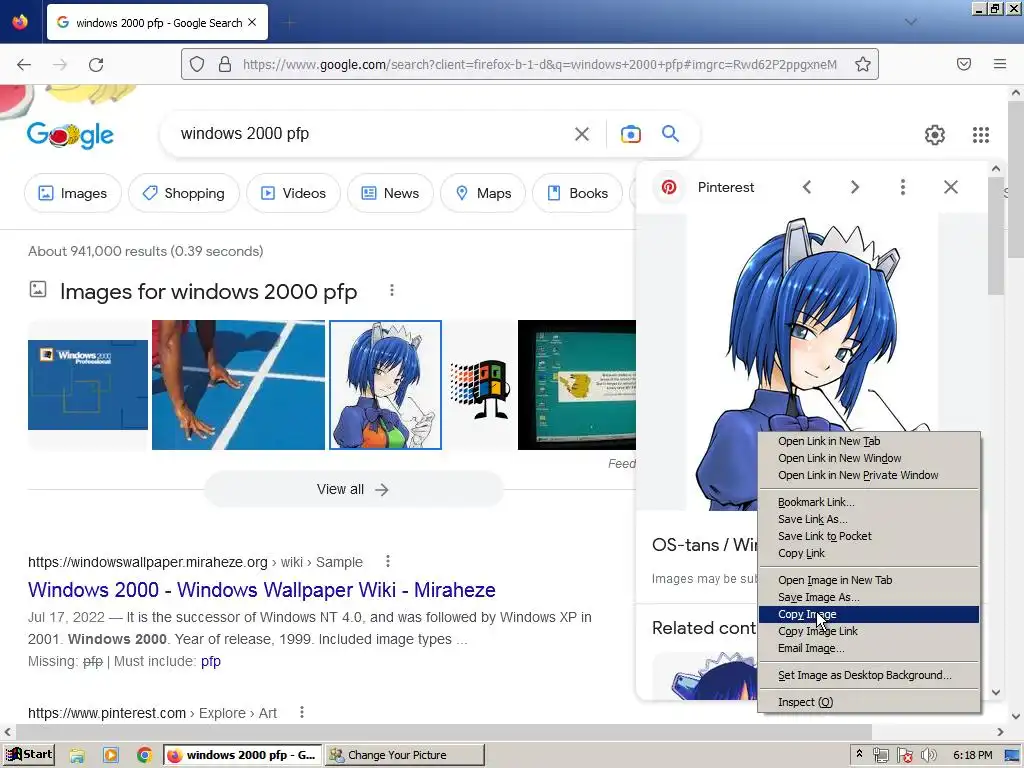Click the Pinterest logo in preview panel

point(669,187)
